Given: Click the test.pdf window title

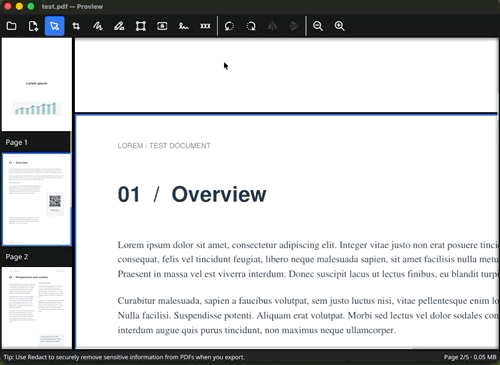Looking at the screenshot, I should tap(72, 6).
